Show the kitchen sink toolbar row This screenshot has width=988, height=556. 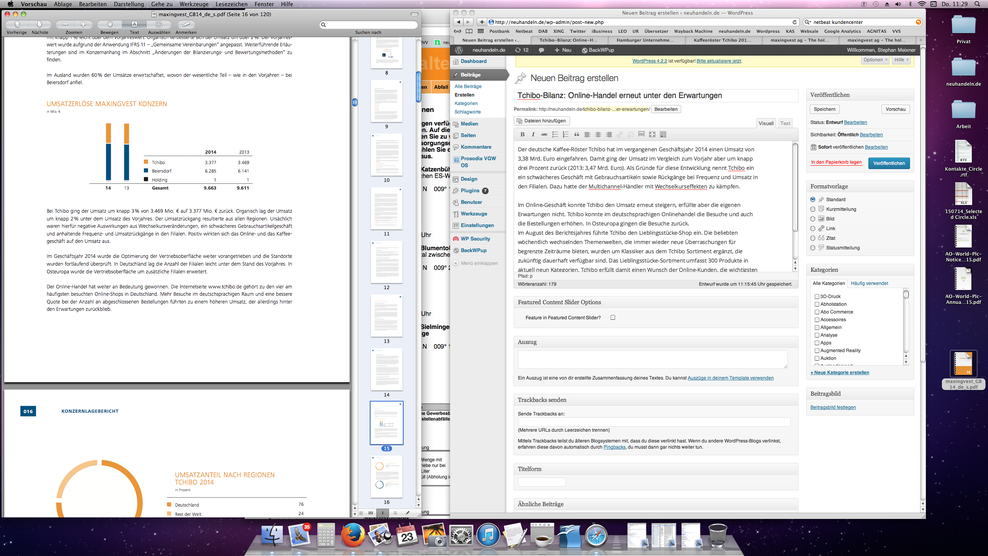(663, 134)
